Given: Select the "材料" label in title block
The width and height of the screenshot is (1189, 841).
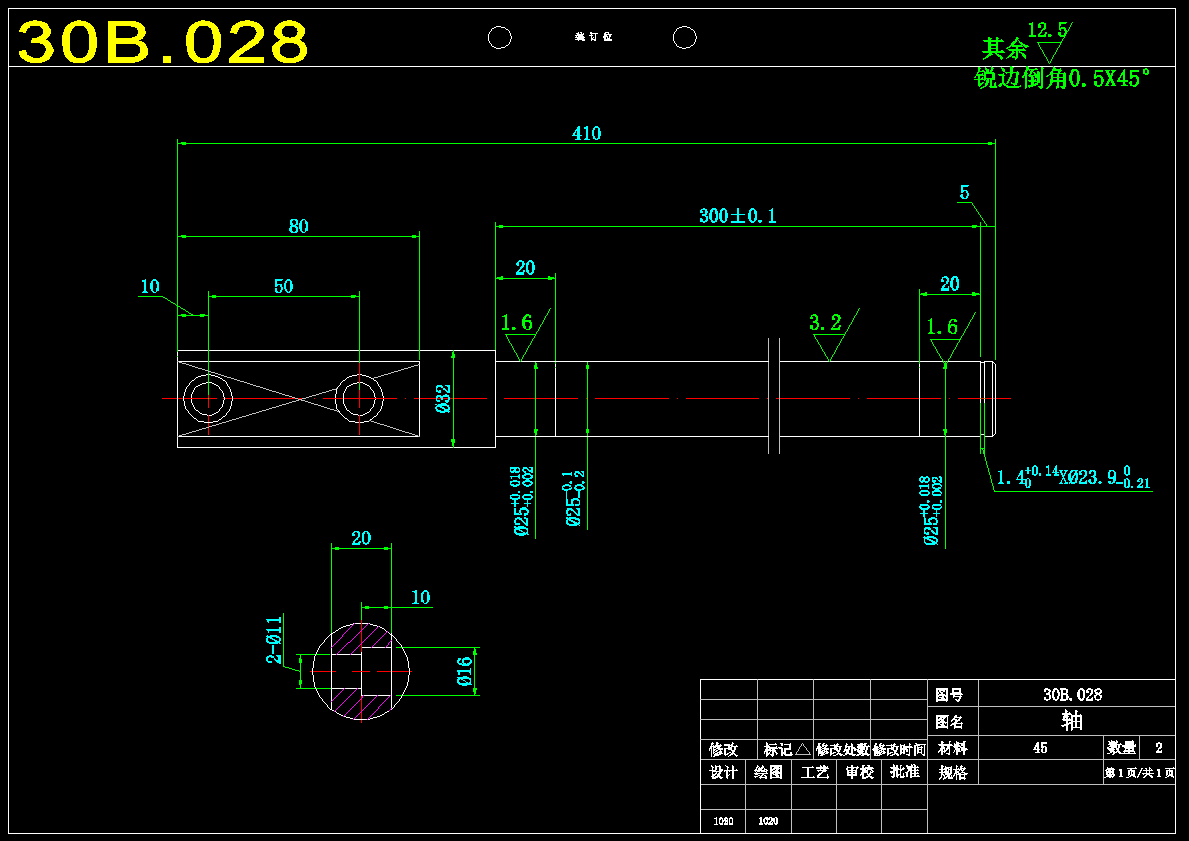Looking at the screenshot, I should tap(952, 748).
